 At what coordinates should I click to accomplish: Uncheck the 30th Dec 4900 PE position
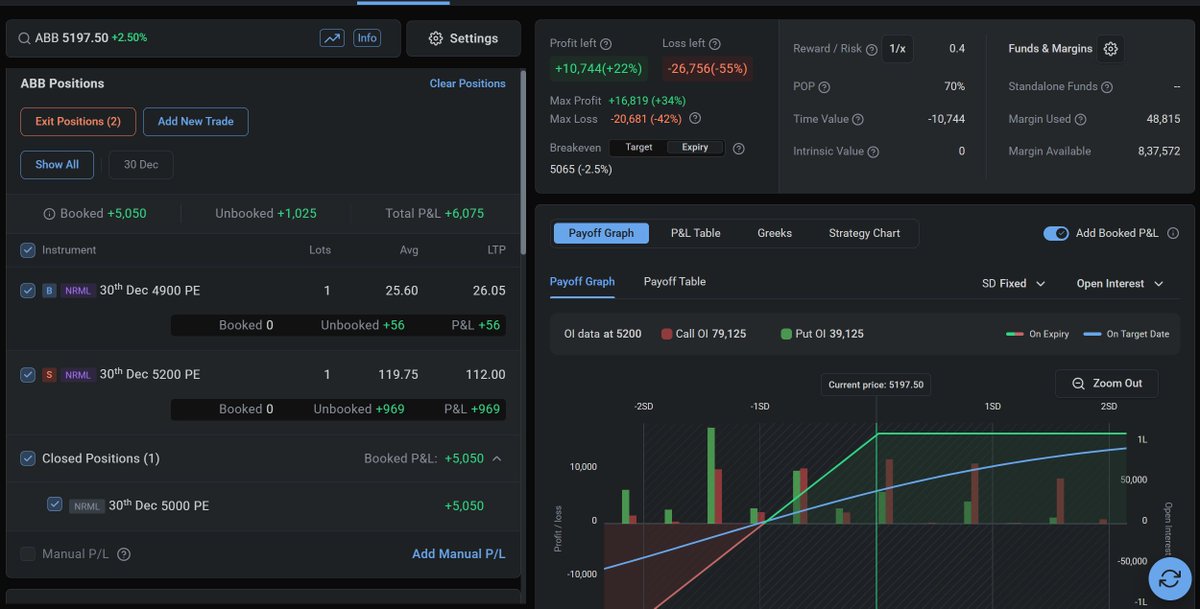28,291
